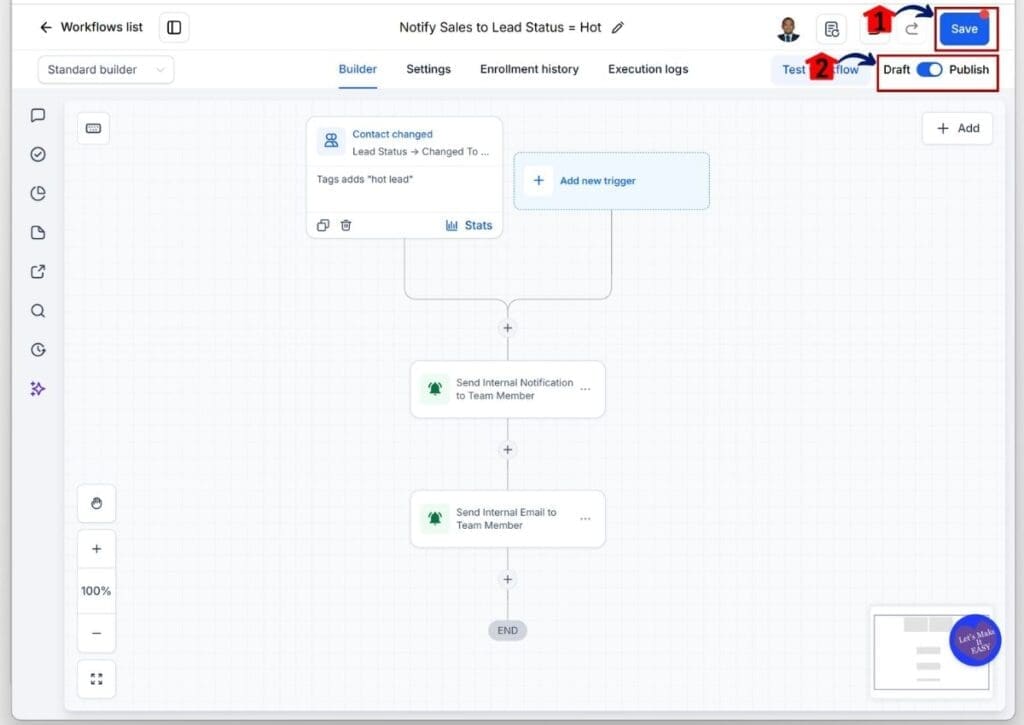Open the sticky note sidebar icon
This screenshot has height=725, width=1024.
38,233
